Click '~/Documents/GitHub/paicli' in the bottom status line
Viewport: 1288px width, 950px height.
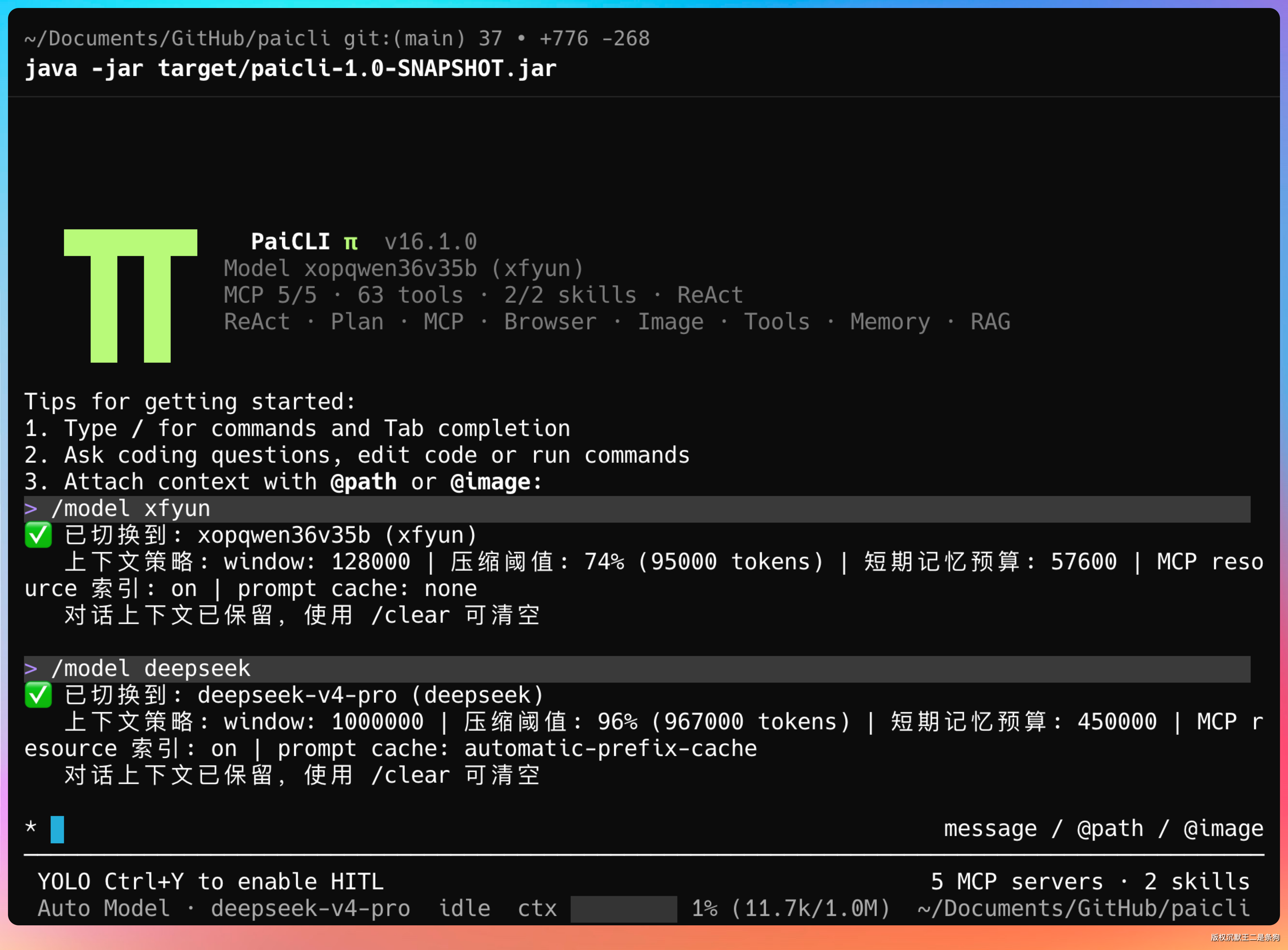1084,909
